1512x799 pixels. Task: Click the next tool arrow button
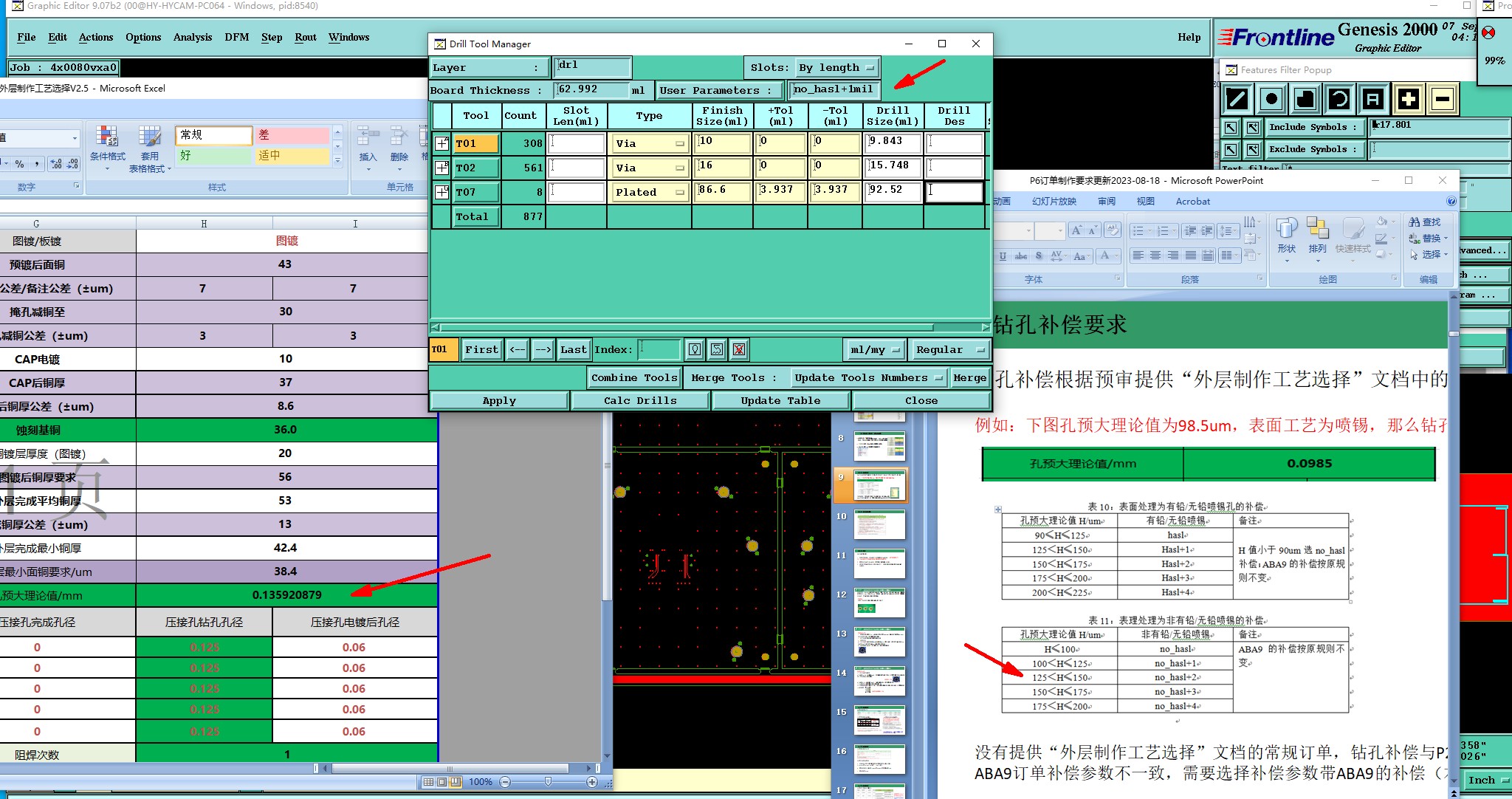(543, 349)
